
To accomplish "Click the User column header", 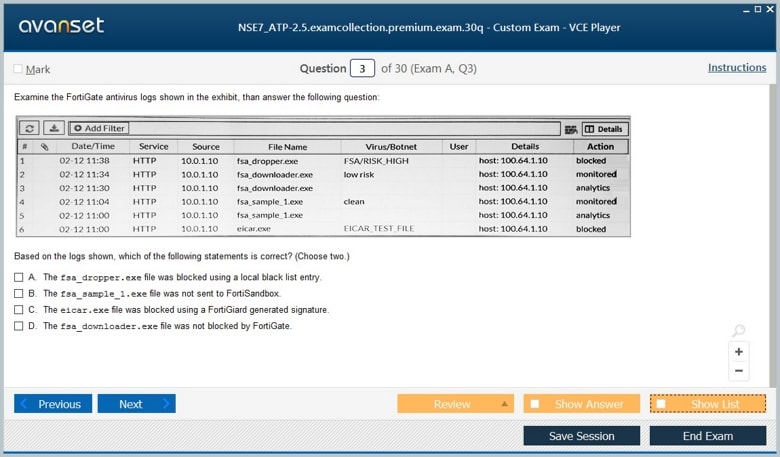I will coord(459,147).
